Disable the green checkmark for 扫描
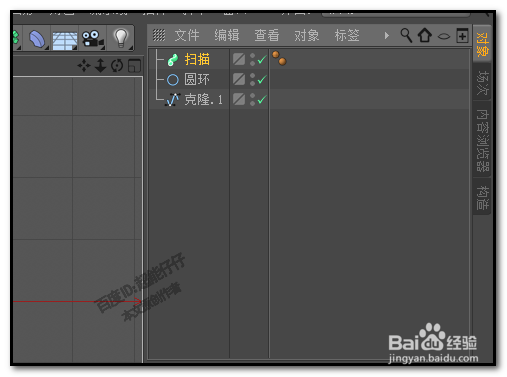Viewport: 507px width, 377px height. [262, 60]
